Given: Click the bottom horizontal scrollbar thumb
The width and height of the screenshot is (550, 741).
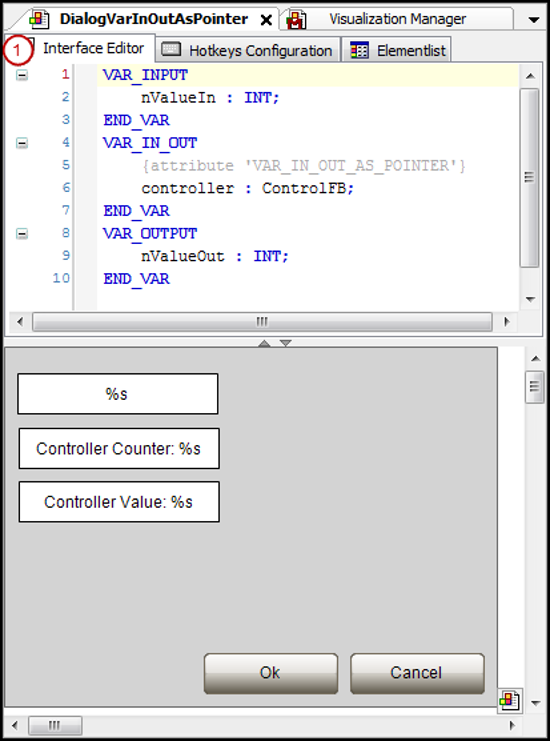Looking at the screenshot, I should click(x=55, y=725).
